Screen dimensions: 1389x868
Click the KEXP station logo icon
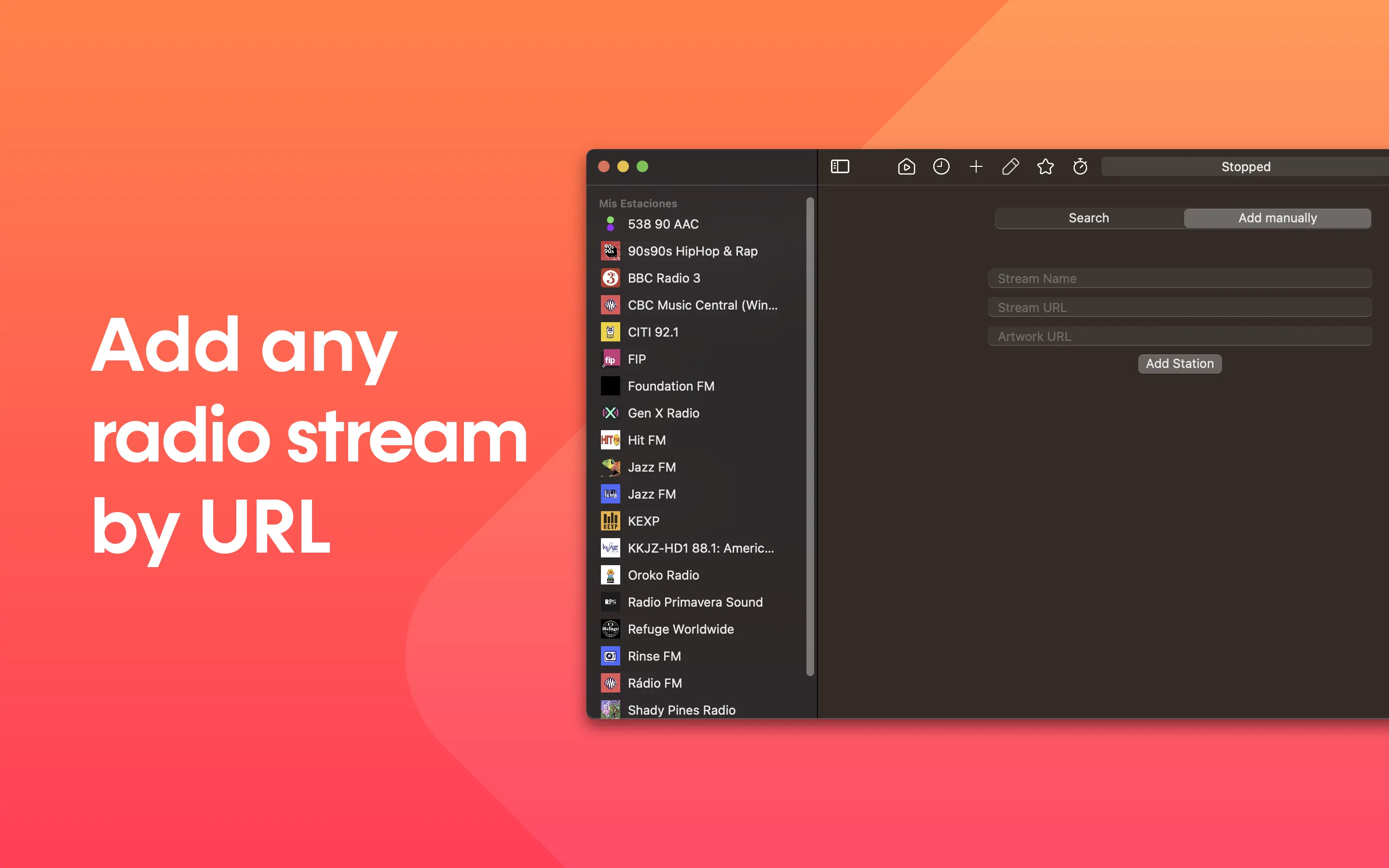click(610, 521)
